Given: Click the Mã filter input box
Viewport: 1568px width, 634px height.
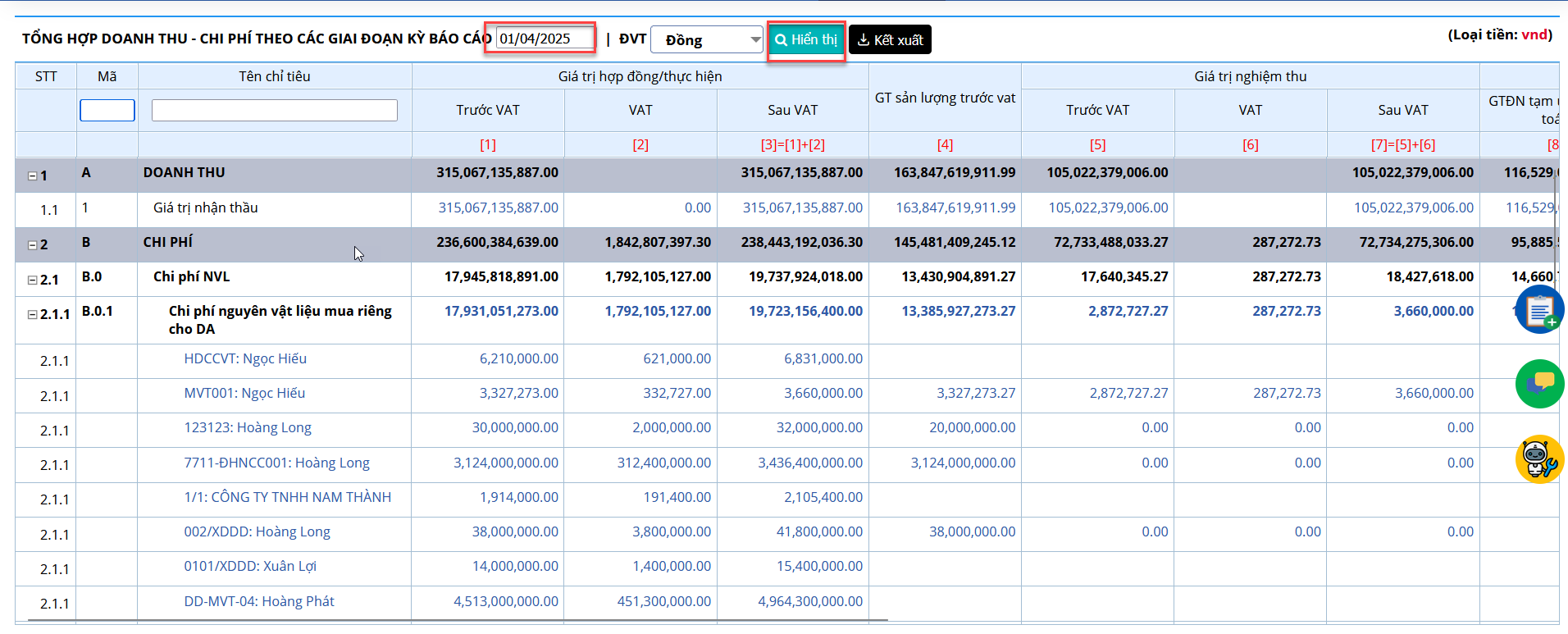Looking at the screenshot, I should tap(107, 110).
